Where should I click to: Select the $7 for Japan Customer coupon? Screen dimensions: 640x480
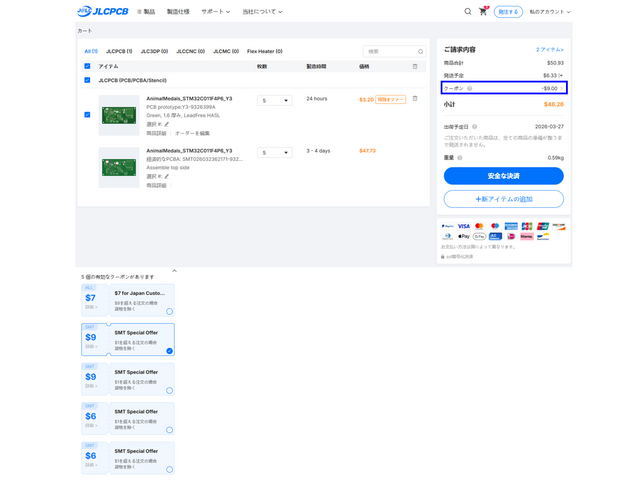pyautogui.click(x=169, y=311)
